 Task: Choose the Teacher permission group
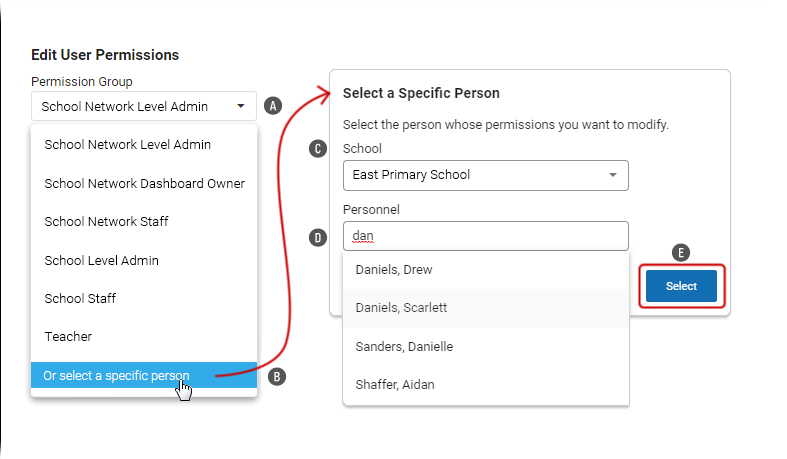(144, 337)
